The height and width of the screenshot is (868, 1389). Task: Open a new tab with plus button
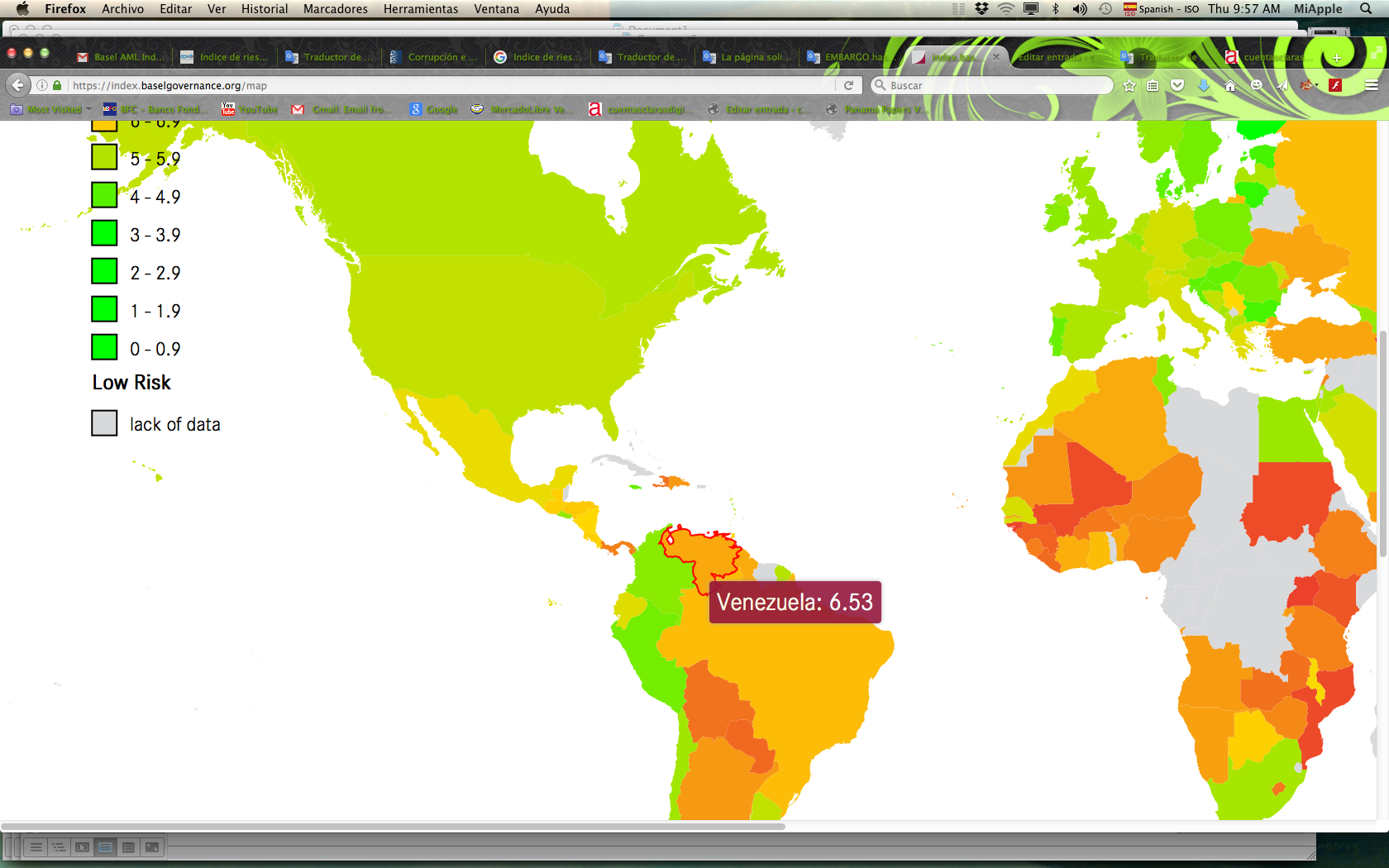pos(1336,57)
